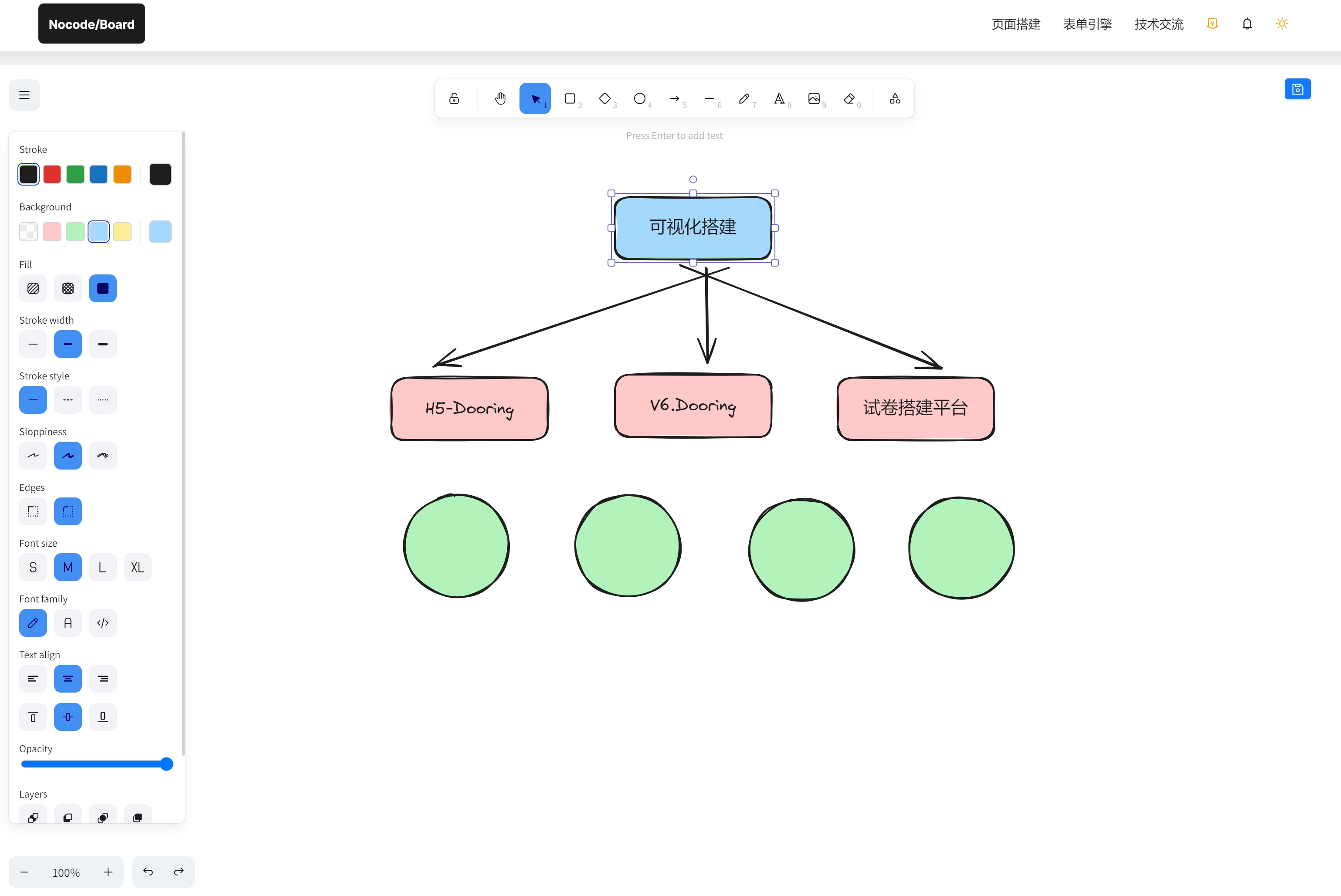Select the Hand panning tool
Screen dimensions: 1341x896
click(500, 99)
